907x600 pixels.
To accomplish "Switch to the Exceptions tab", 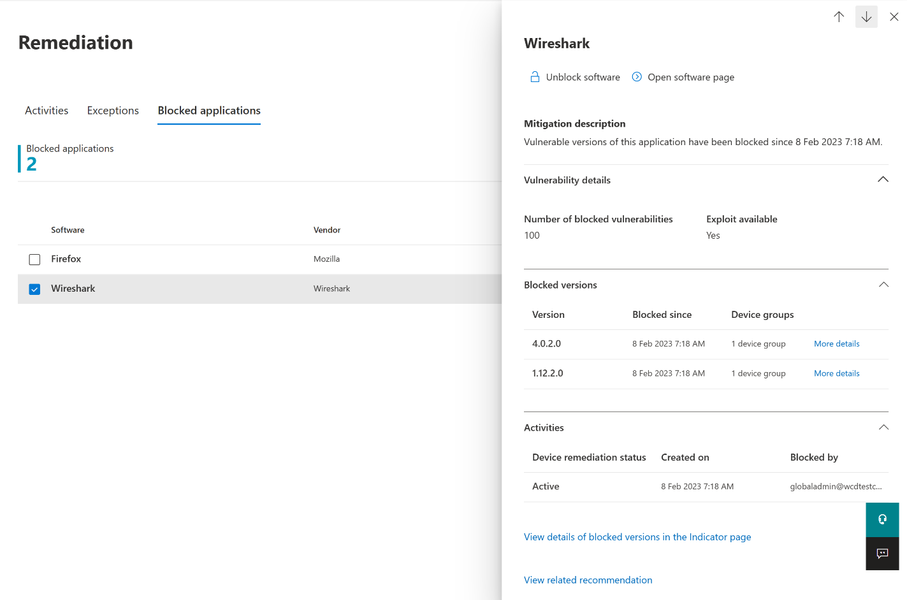I will tap(113, 111).
